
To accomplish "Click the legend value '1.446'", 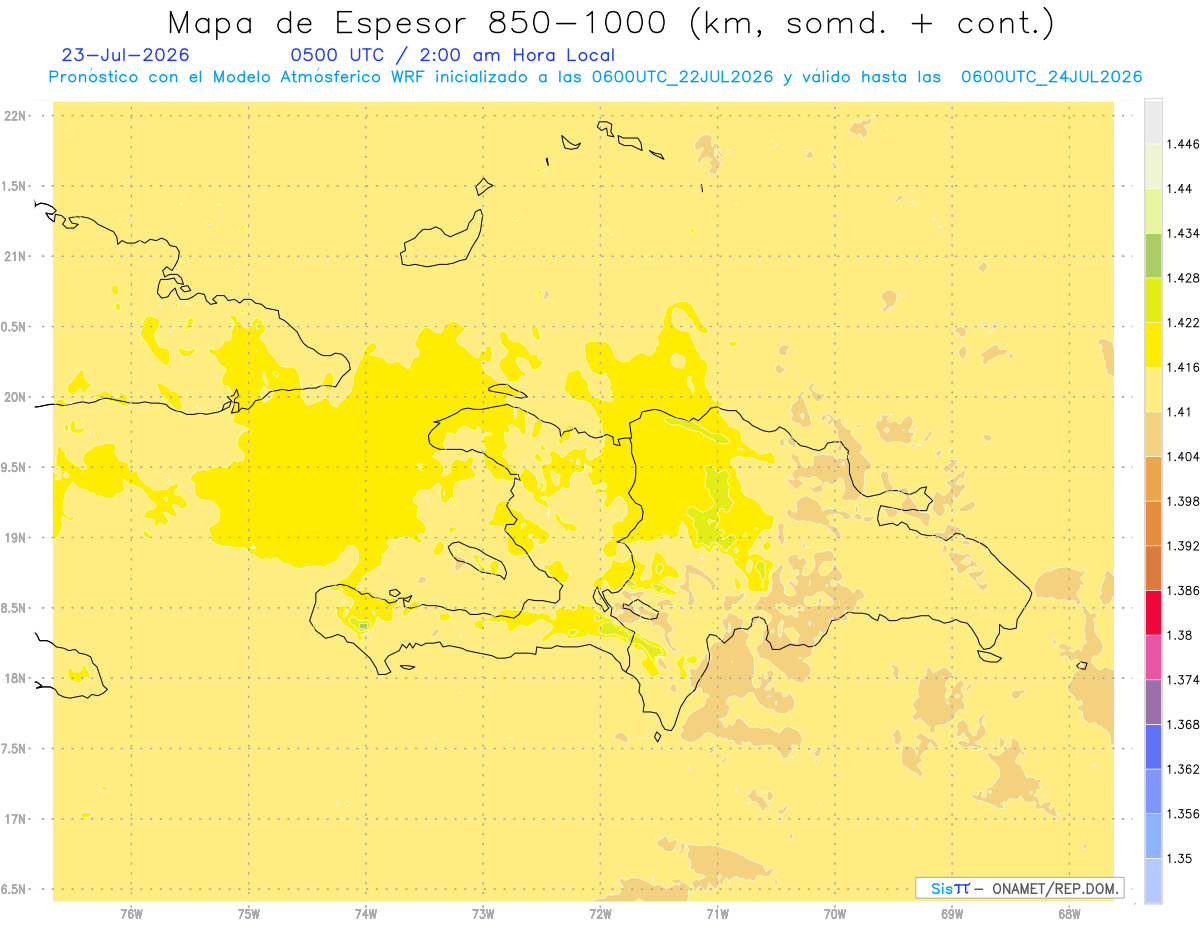I will [x=1182, y=144].
